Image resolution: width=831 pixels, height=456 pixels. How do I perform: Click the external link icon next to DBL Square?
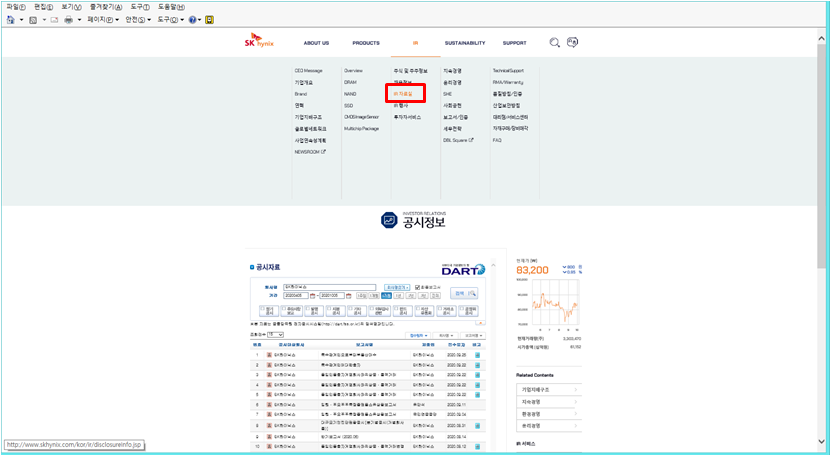click(x=471, y=141)
